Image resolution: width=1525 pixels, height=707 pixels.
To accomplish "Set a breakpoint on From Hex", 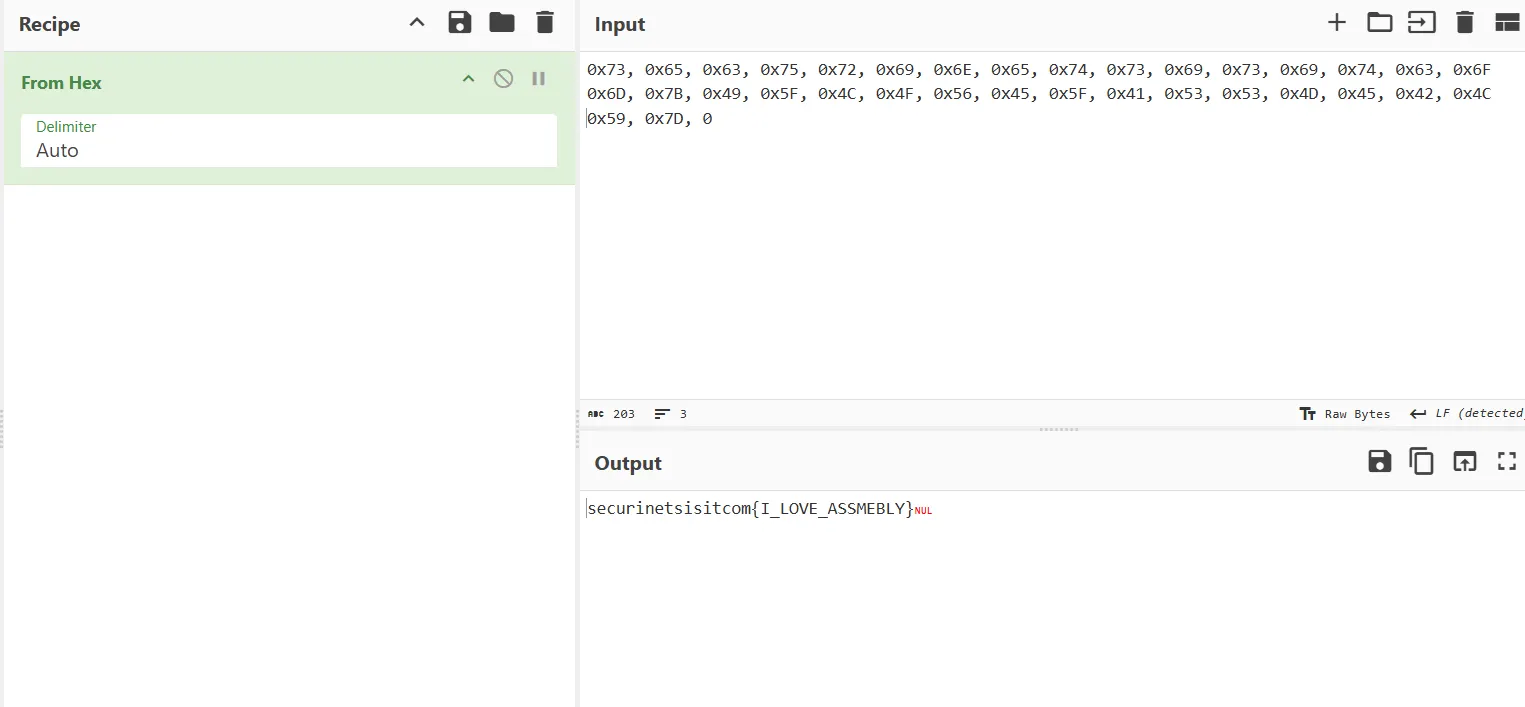I will point(538,78).
